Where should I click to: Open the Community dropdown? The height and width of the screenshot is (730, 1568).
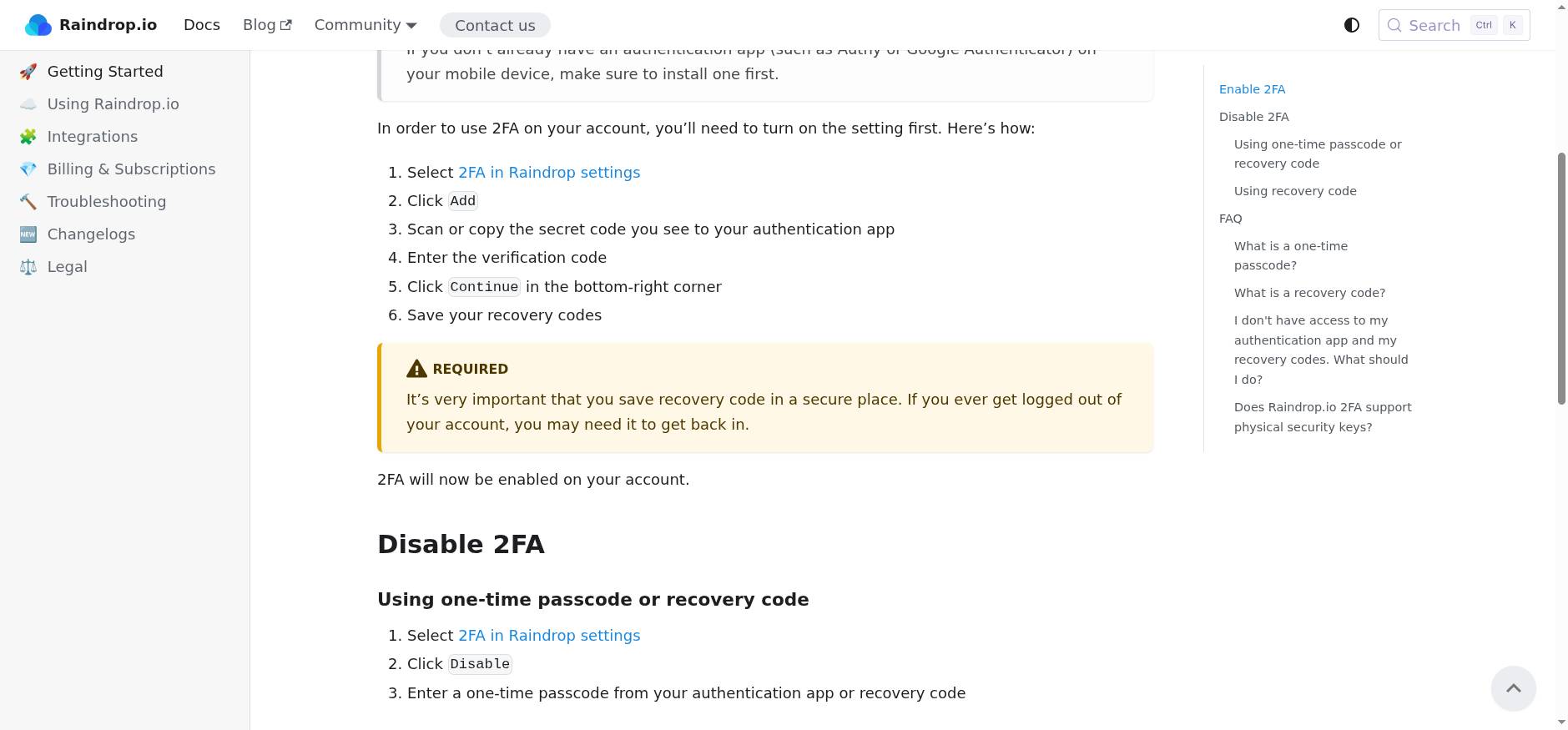(365, 24)
